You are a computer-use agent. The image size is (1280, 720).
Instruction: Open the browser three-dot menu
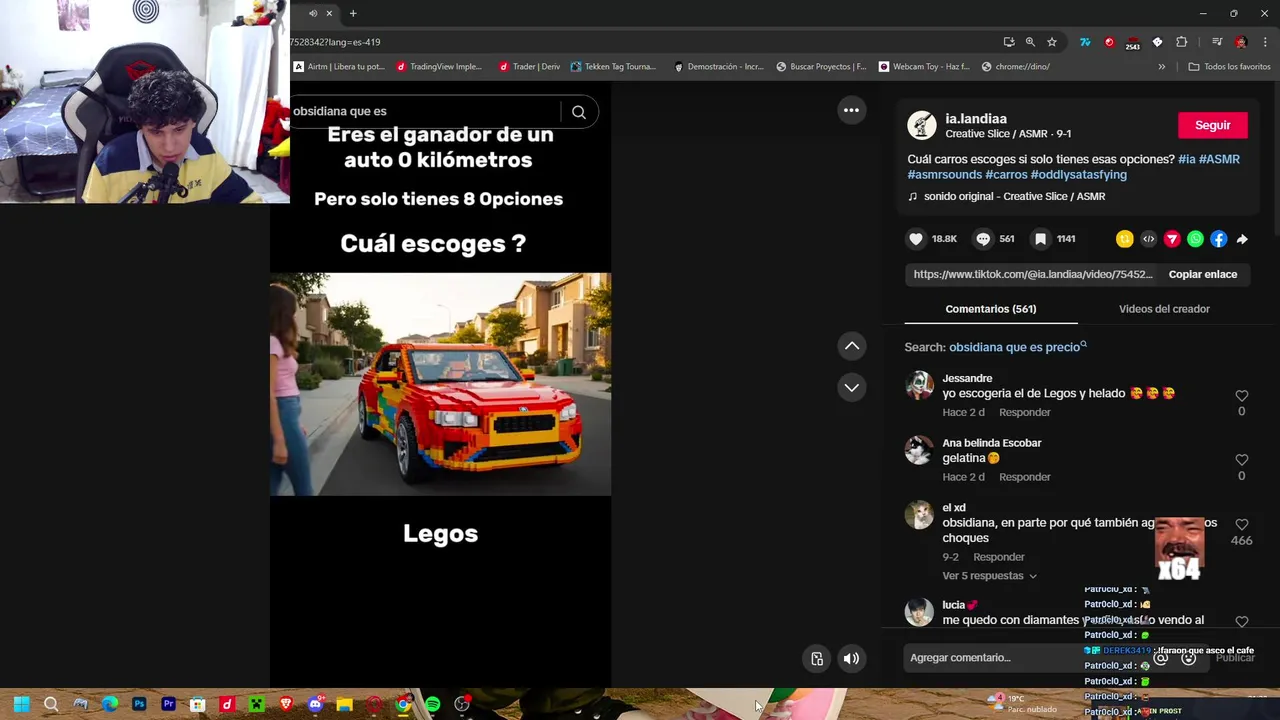[1265, 42]
